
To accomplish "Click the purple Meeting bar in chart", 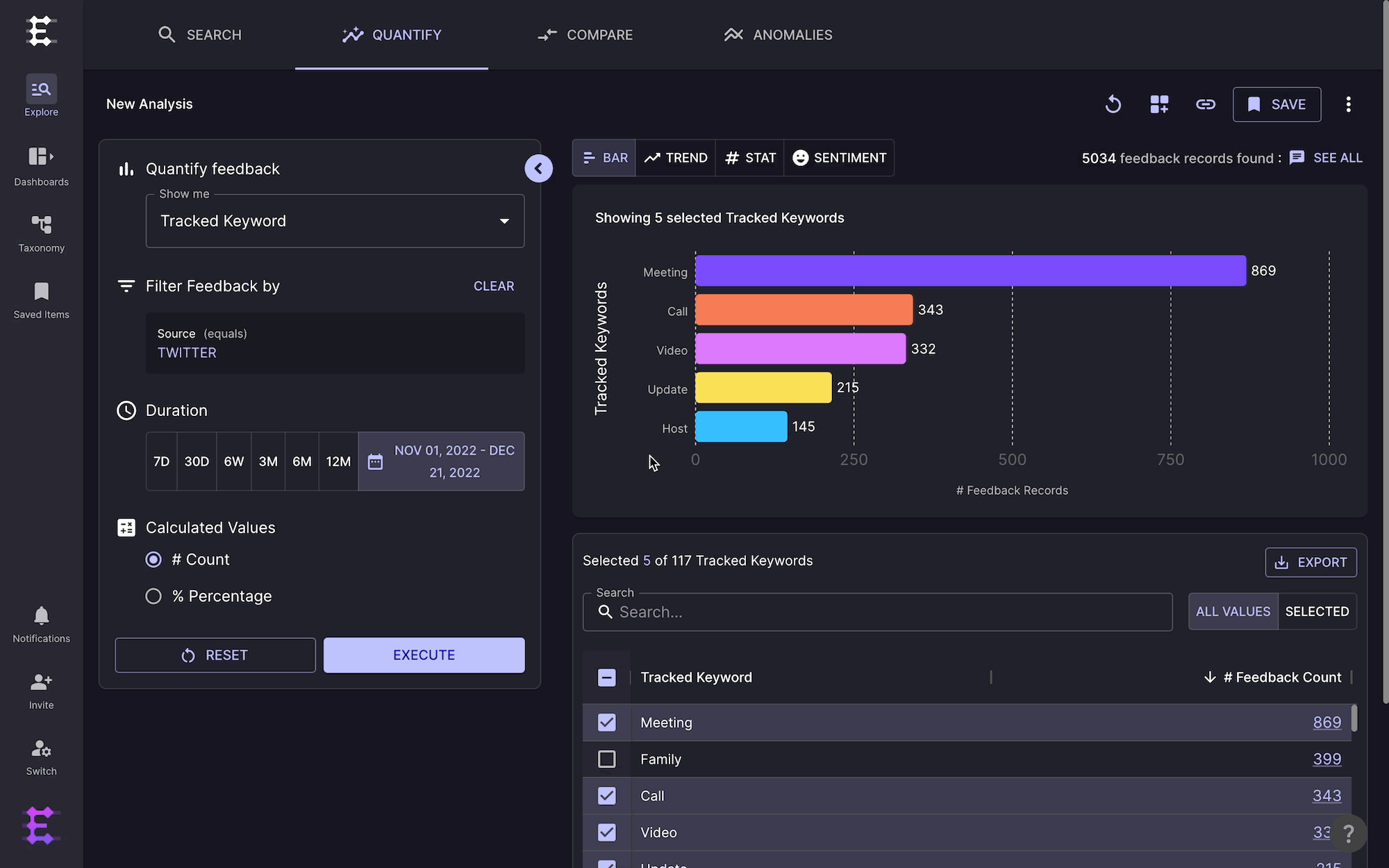I will 970,270.
